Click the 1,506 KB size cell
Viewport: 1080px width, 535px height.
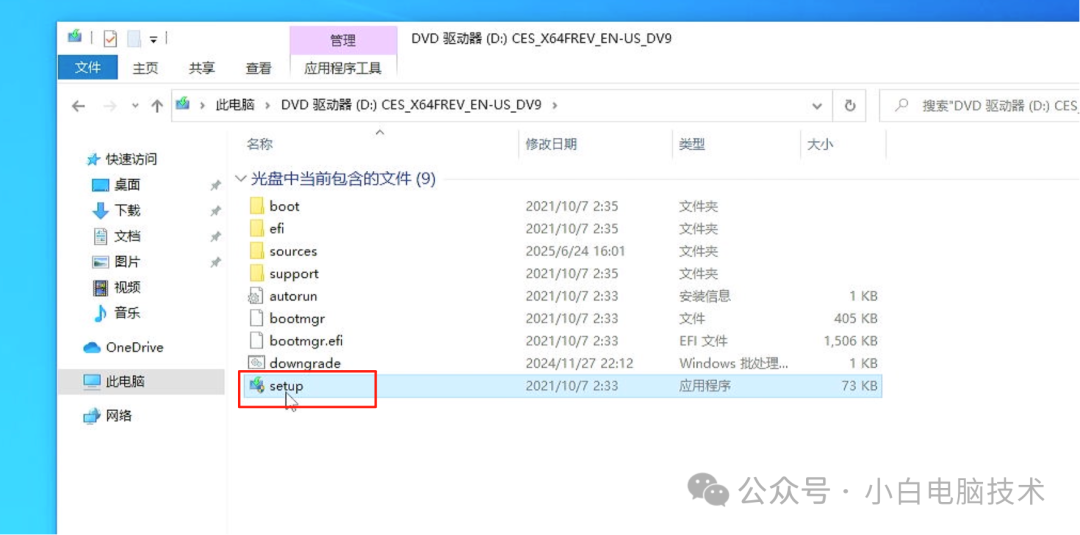pos(850,340)
